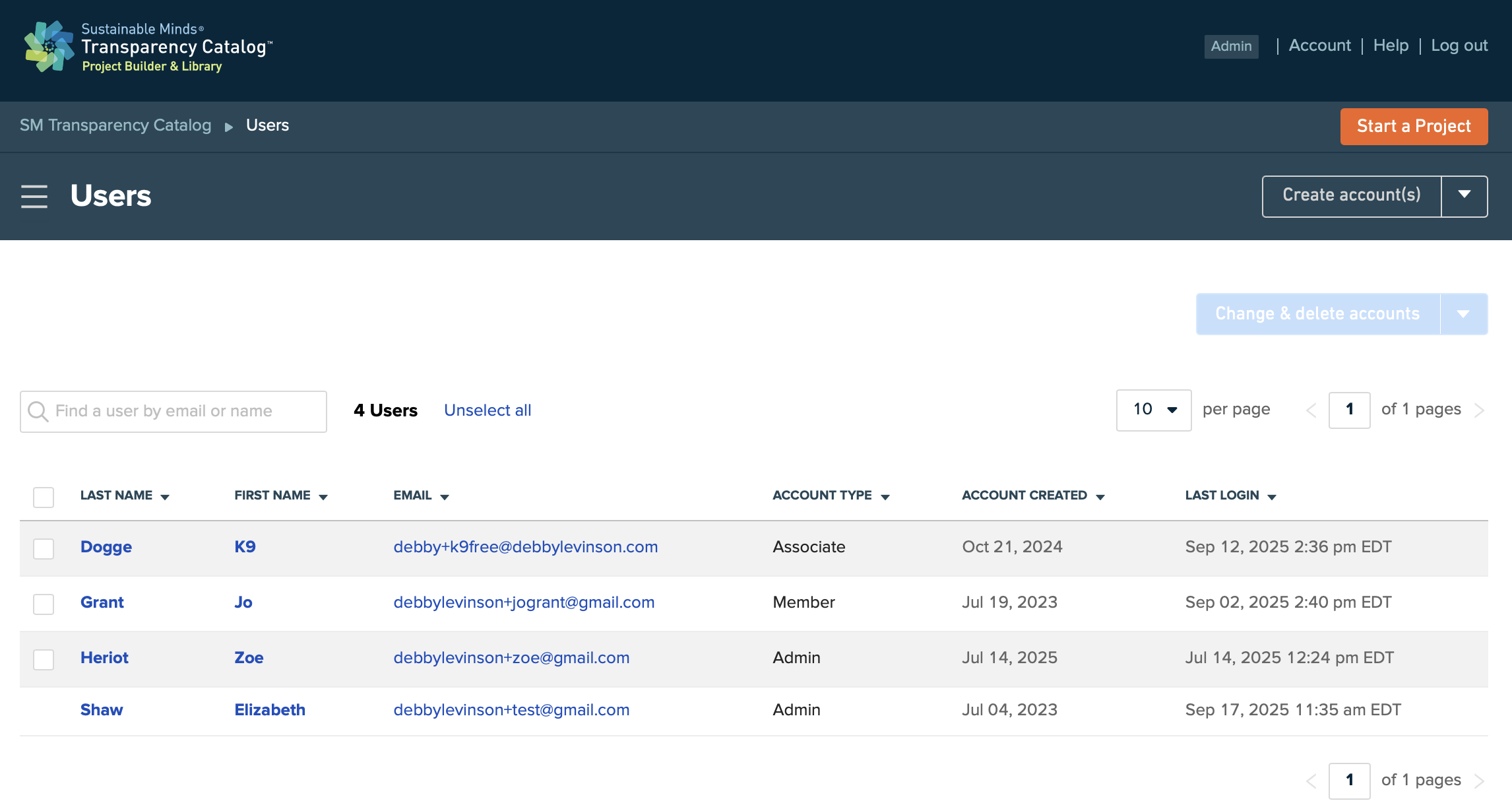
Task: Expand Change & delete accounts dropdown arrow
Action: pos(1463,314)
